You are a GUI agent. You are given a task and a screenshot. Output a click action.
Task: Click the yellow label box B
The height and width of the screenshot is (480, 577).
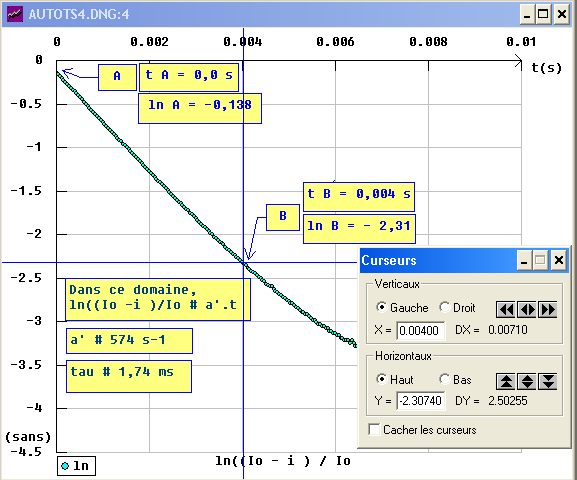pyautogui.click(x=283, y=217)
